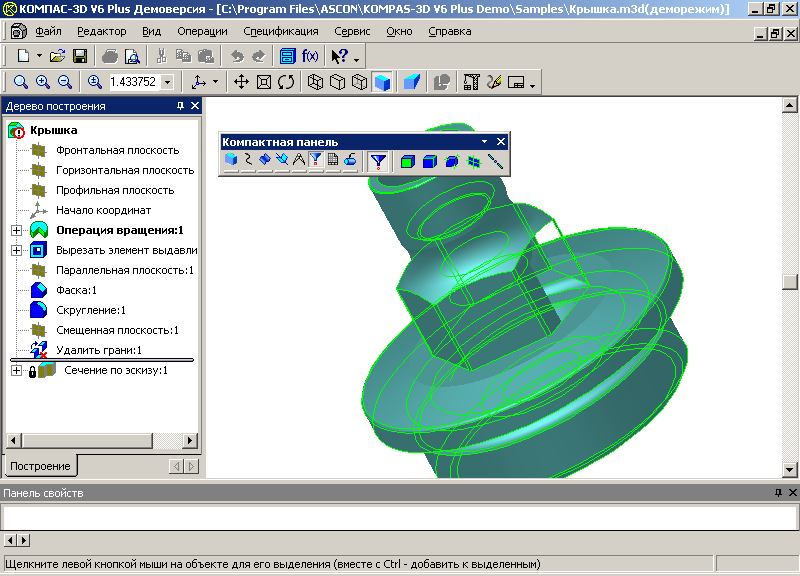Viewport: 800px width, 576px height.
Task: Open the Справка menu
Action: click(449, 32)
